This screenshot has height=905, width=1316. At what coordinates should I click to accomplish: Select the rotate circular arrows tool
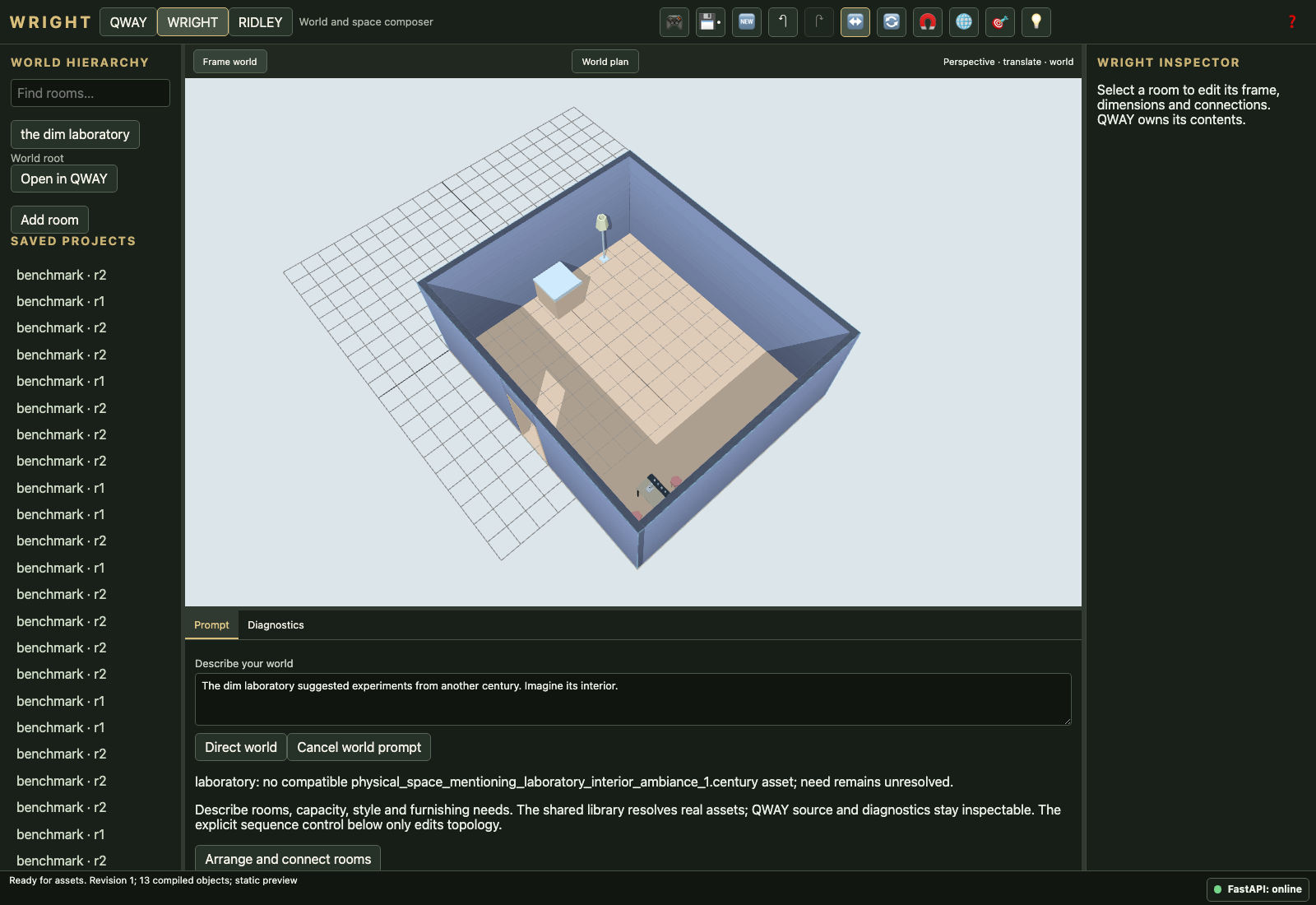pyautogui.click(x=892, y=22)
